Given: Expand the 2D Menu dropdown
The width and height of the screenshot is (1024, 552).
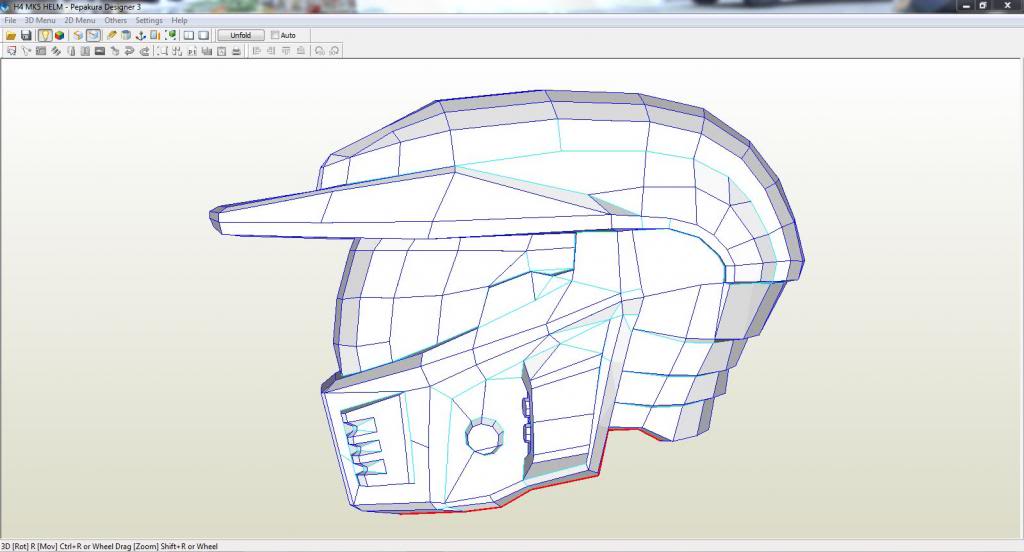Looking at the screenshot, I should [x=80, y=20].
